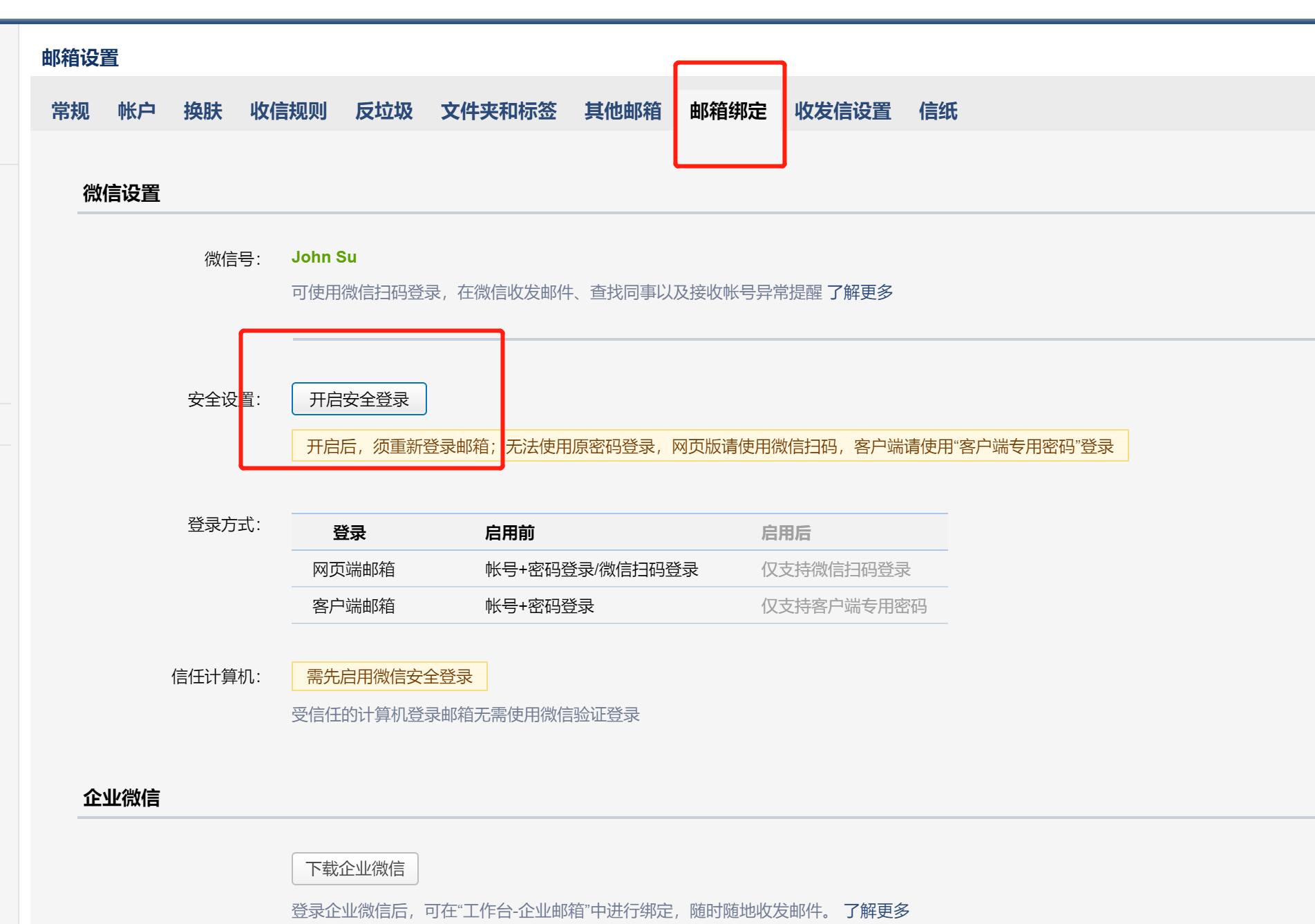Open the 收发信设置 tab
The height and width of the screenshot is (924, 1315).
843,111
